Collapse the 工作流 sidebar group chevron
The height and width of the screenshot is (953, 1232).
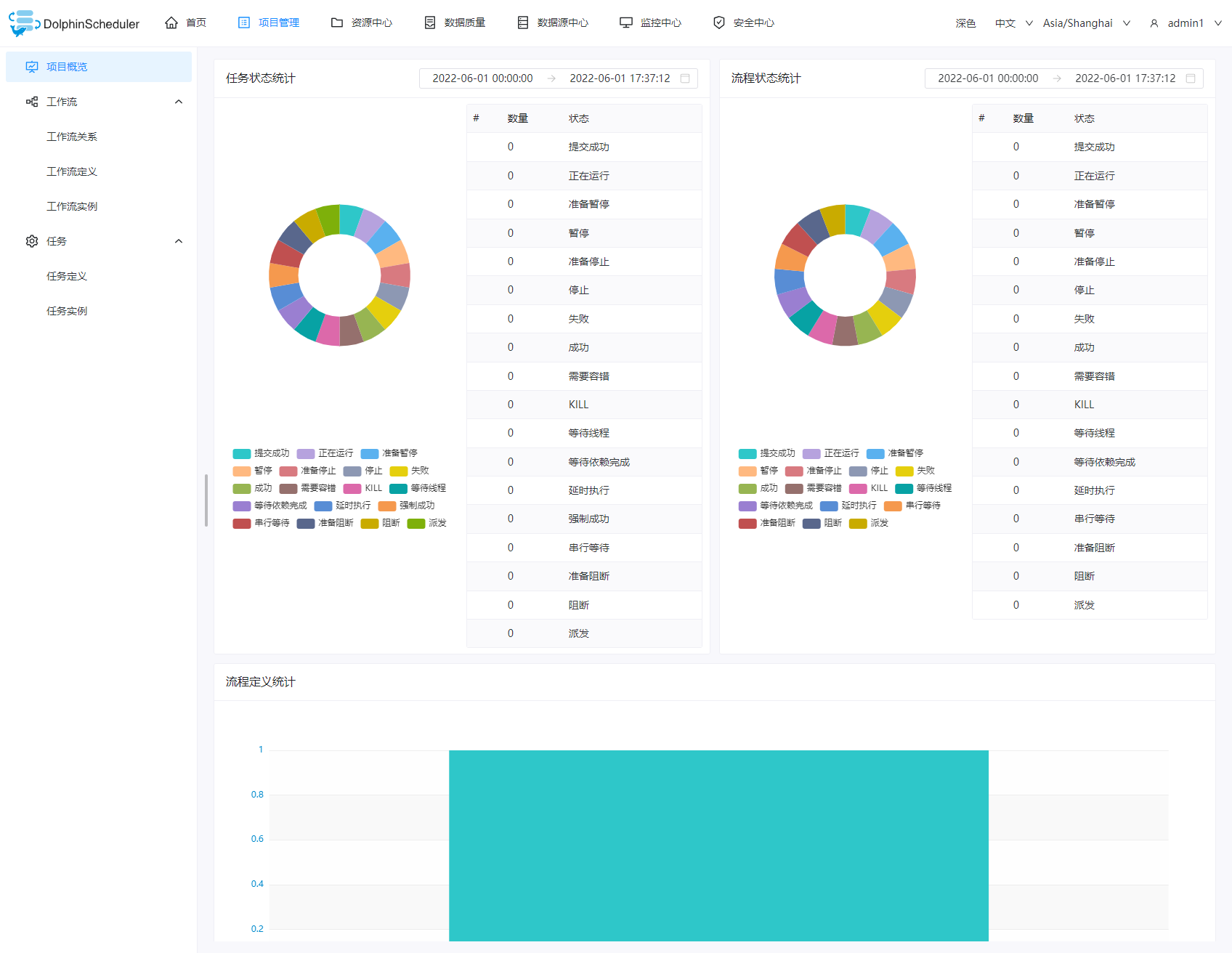point(179,102)
